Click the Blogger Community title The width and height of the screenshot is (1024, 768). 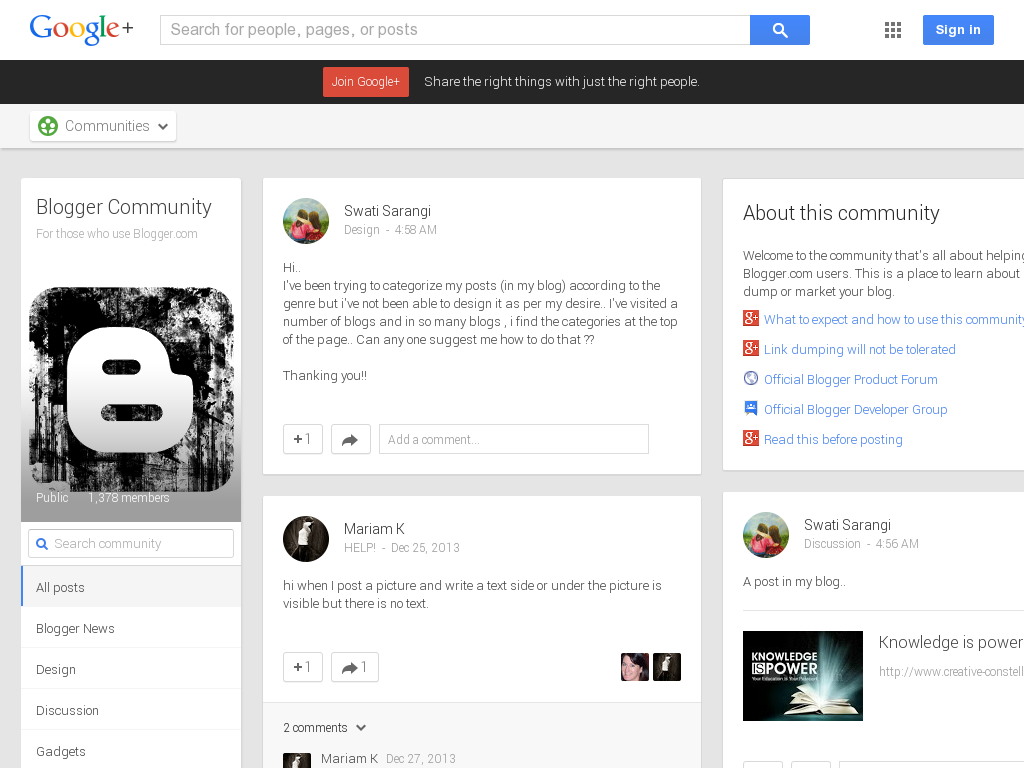123,207
